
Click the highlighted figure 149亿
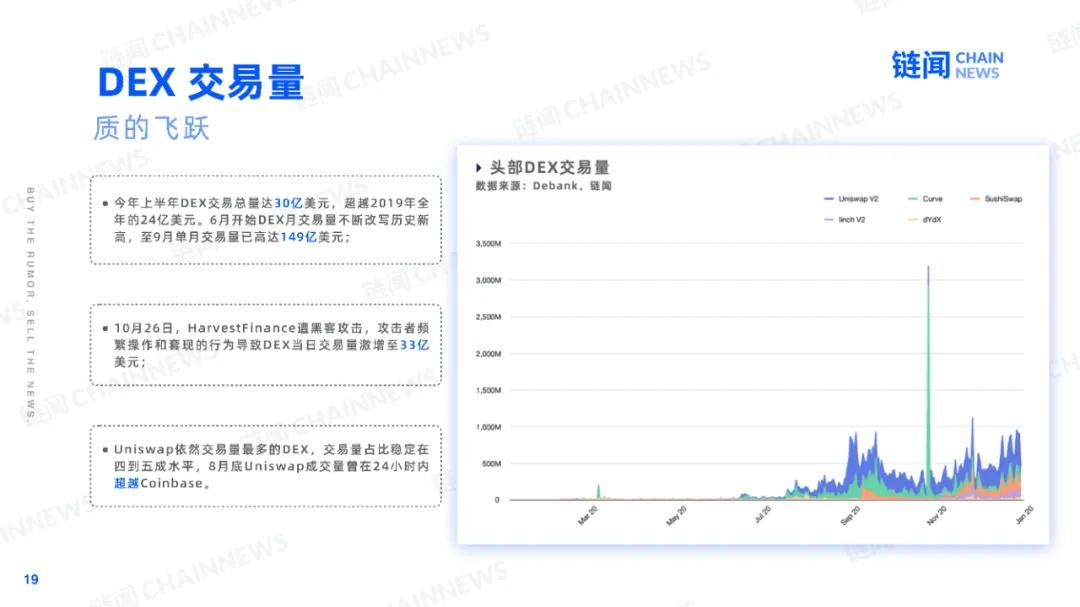coord(298,237)
